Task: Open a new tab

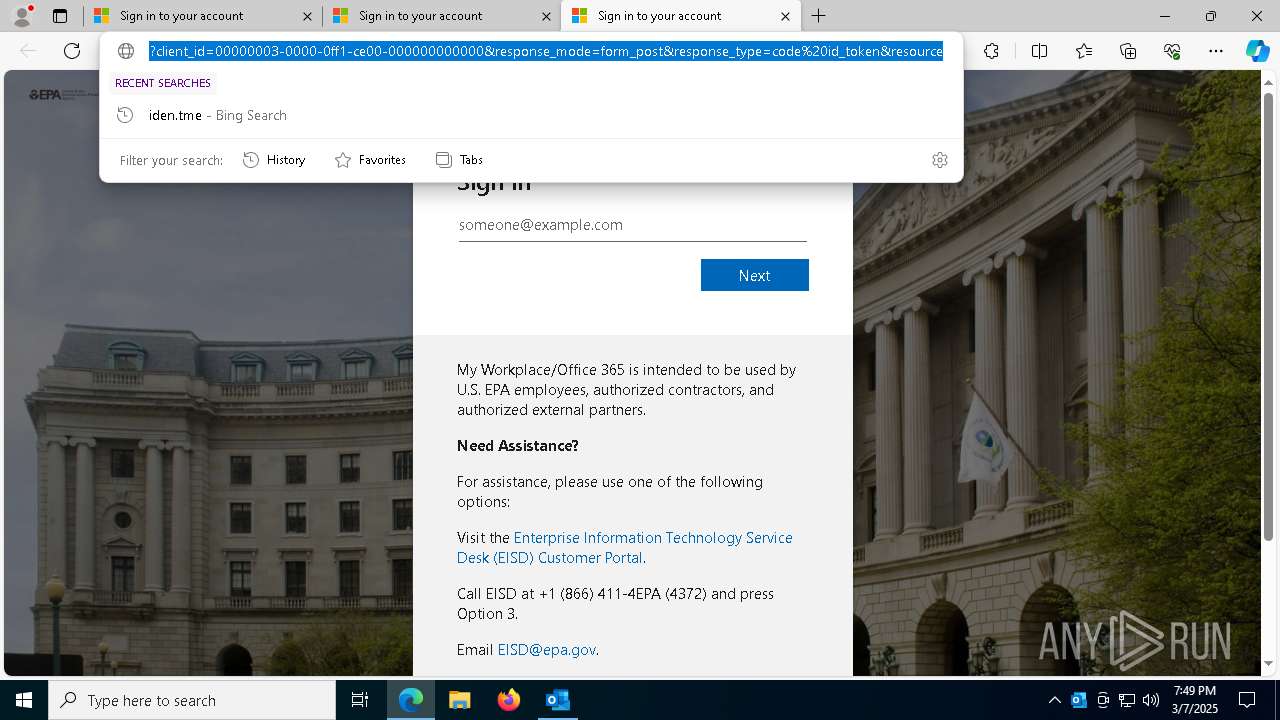Action: click(x=818, y=16)
